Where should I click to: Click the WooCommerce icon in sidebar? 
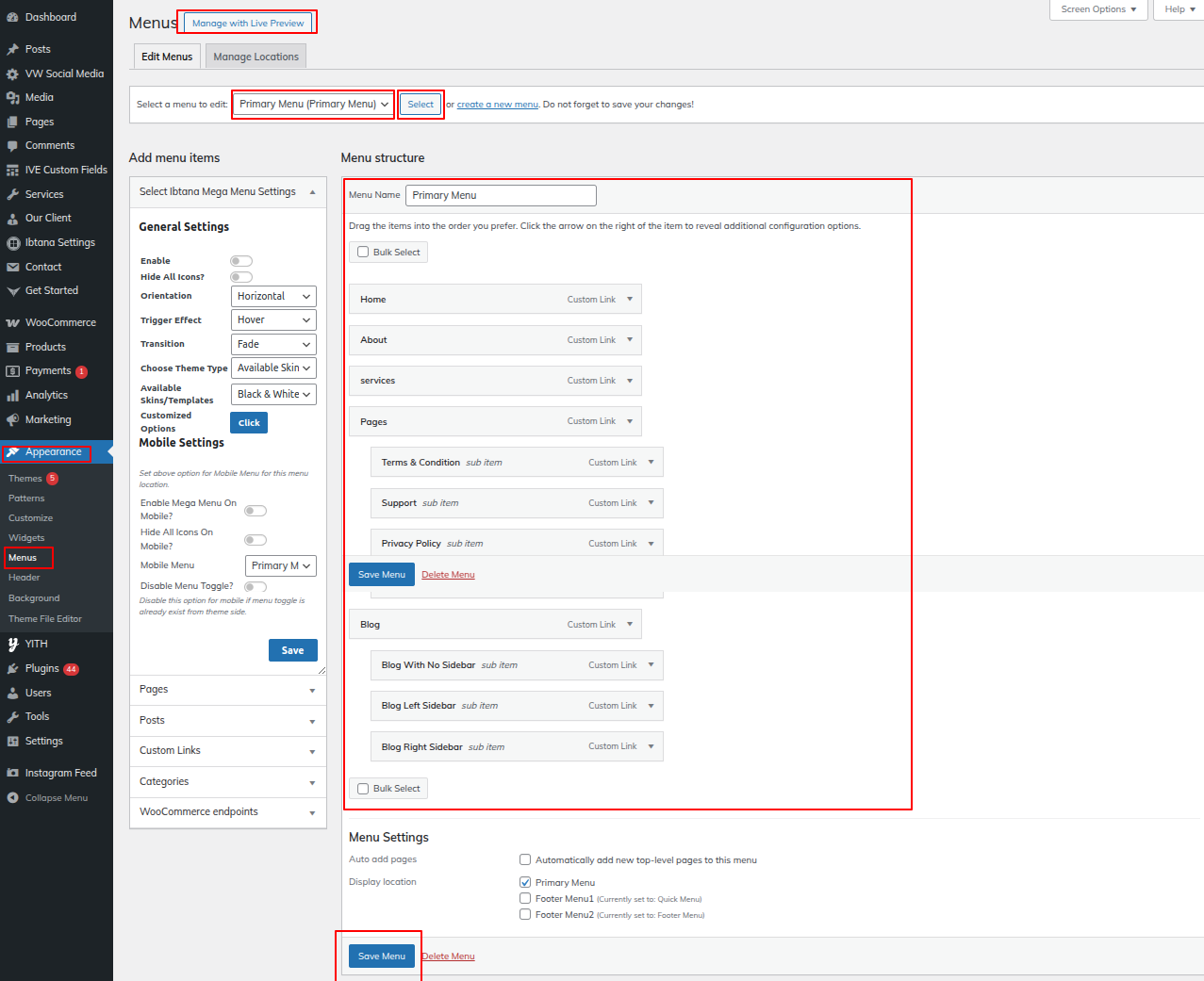pyautogui.click(x=12, y=322)
